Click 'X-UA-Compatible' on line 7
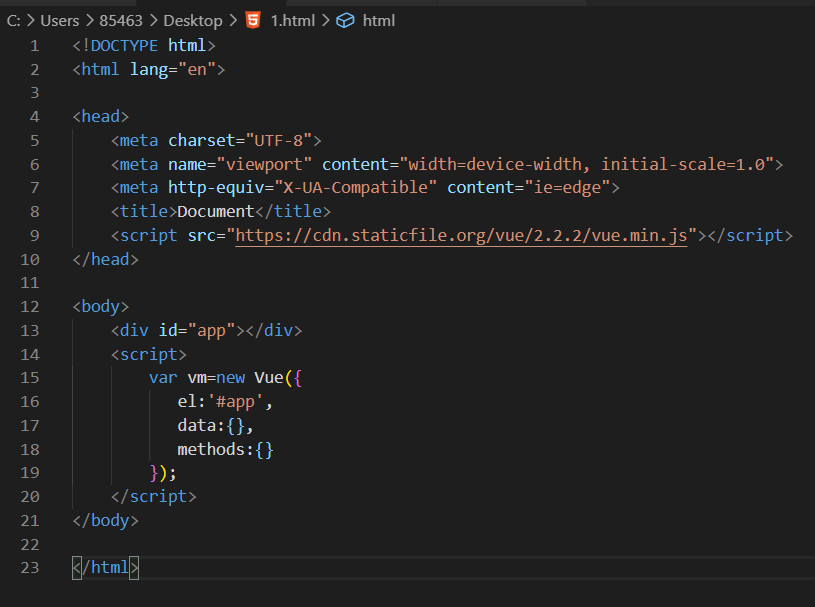Image resolution: width=815 pixels, height=607 pixels. (356, 187)
